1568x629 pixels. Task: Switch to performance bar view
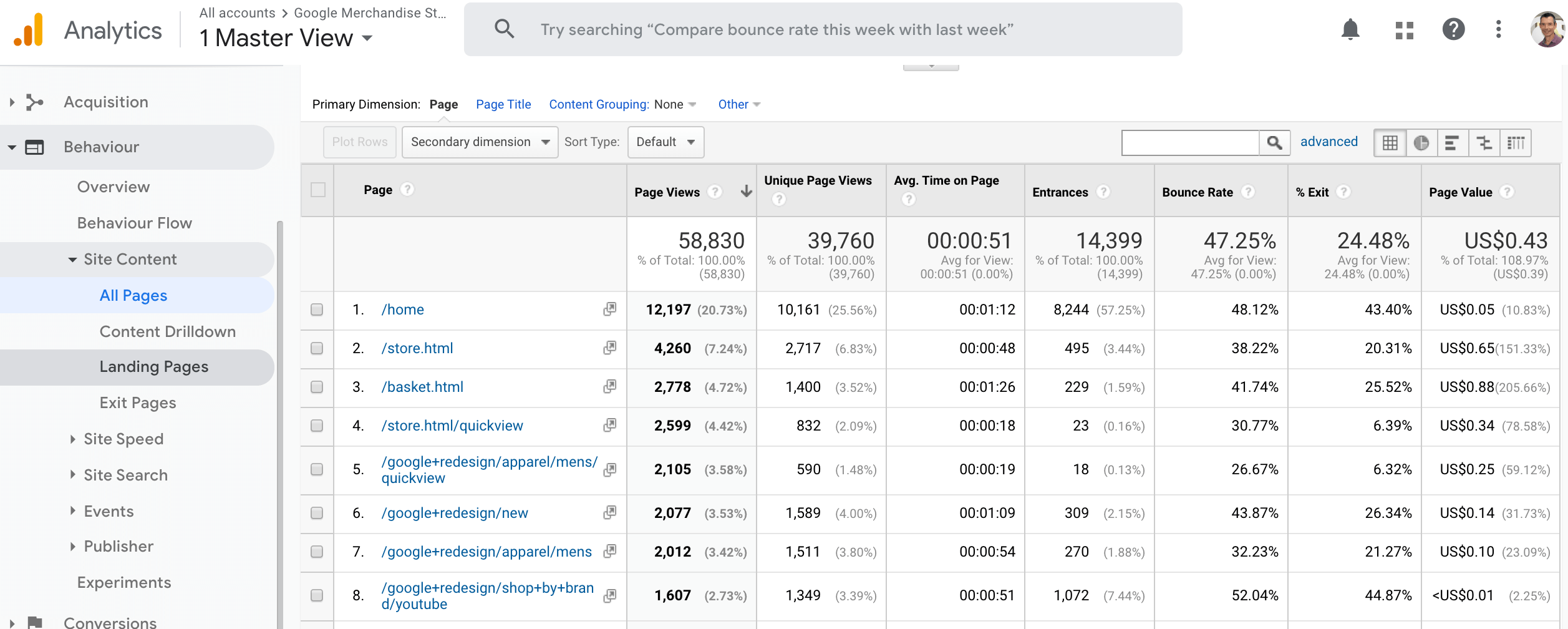(1452, 143)
